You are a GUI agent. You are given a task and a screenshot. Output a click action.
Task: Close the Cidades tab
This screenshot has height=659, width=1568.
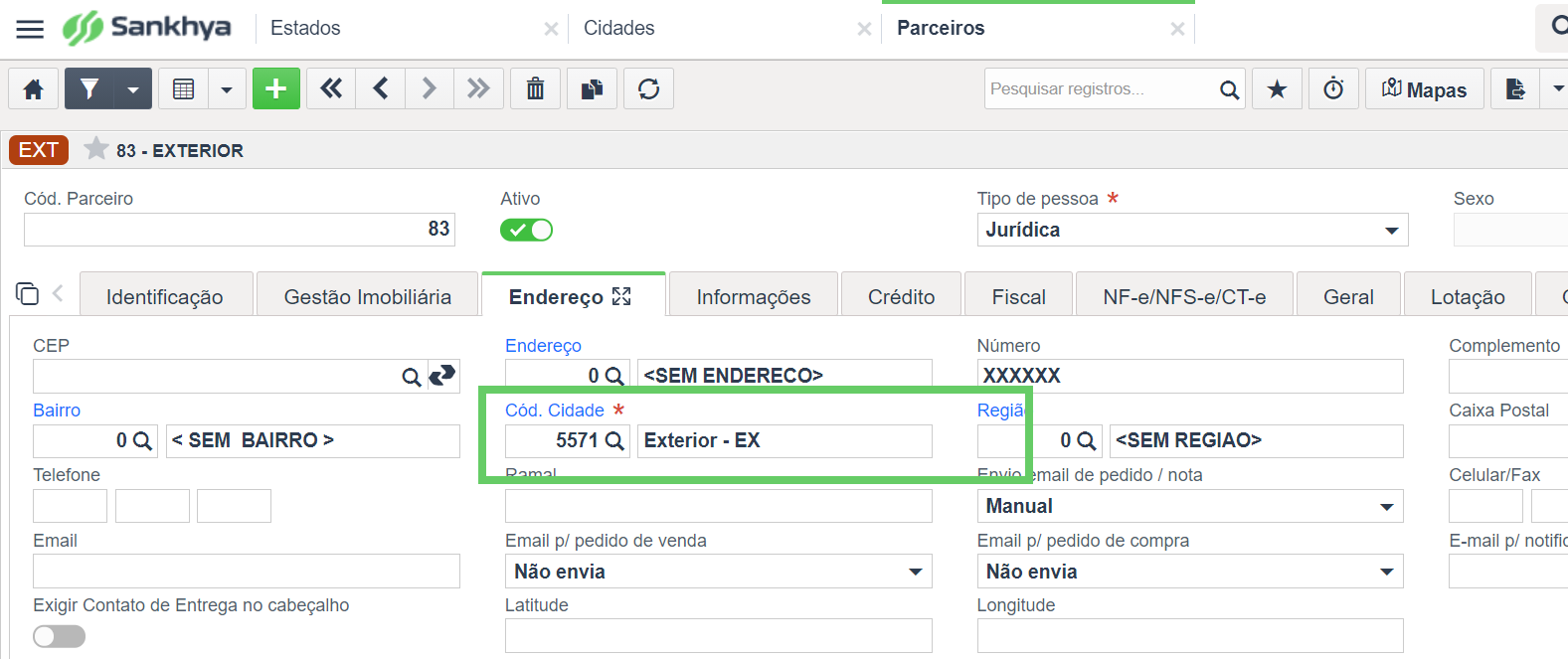point(864,30)
